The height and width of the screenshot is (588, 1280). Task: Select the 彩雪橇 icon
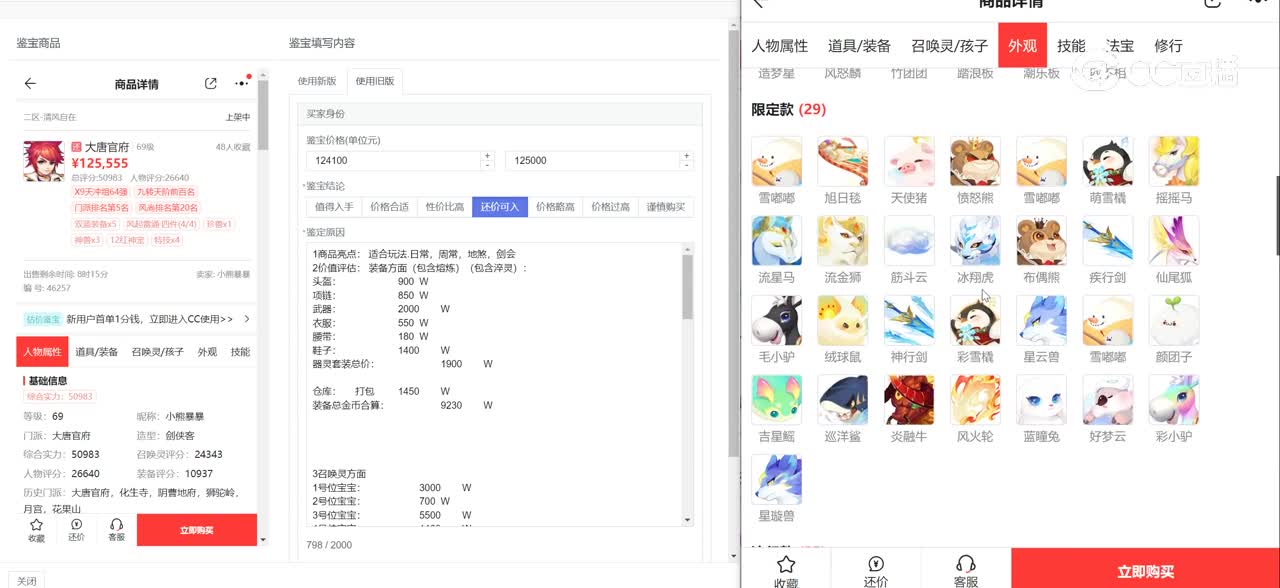pos(975,320)
